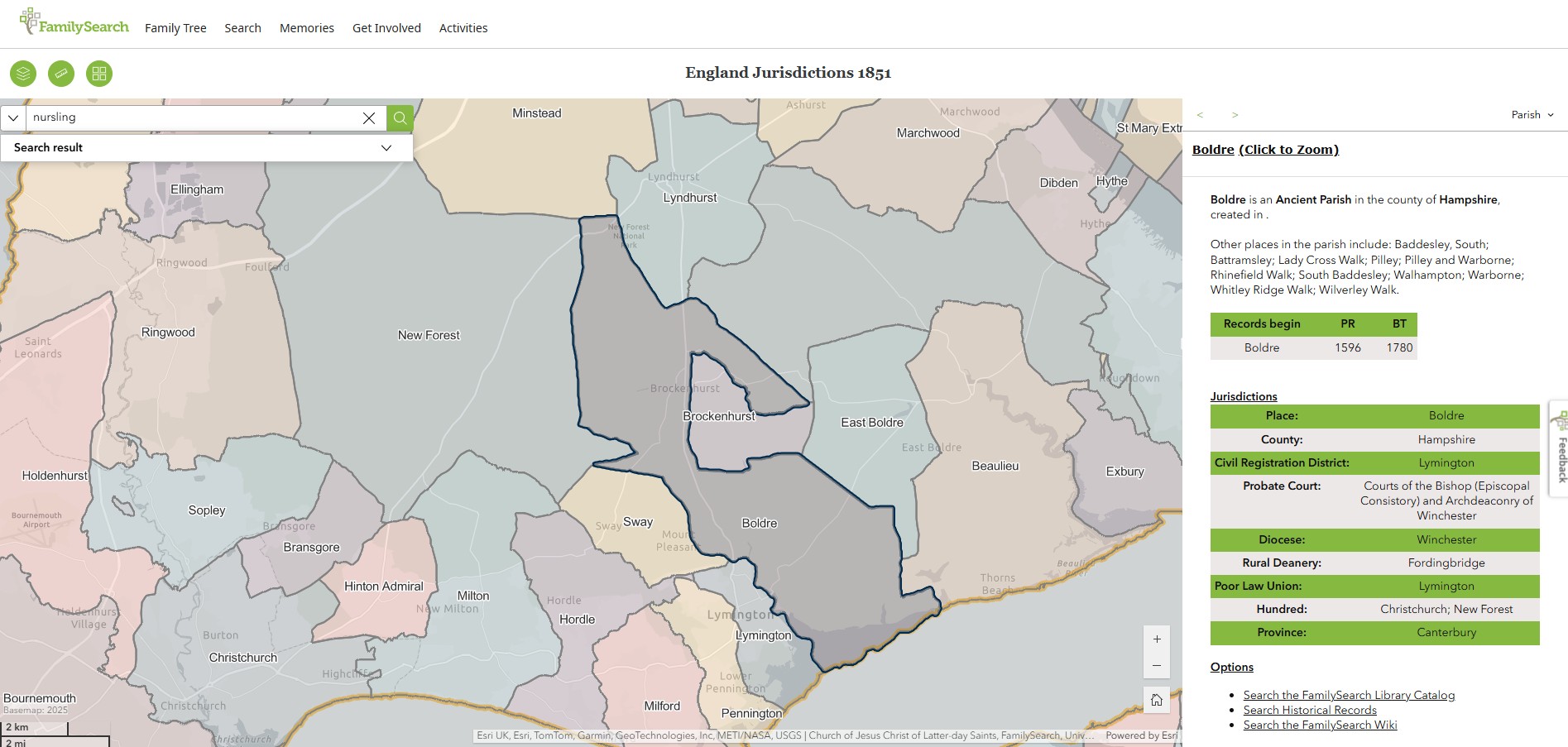
Task: Open Search the FamilySearch Wiki link
Action: tap(1320, 725)
